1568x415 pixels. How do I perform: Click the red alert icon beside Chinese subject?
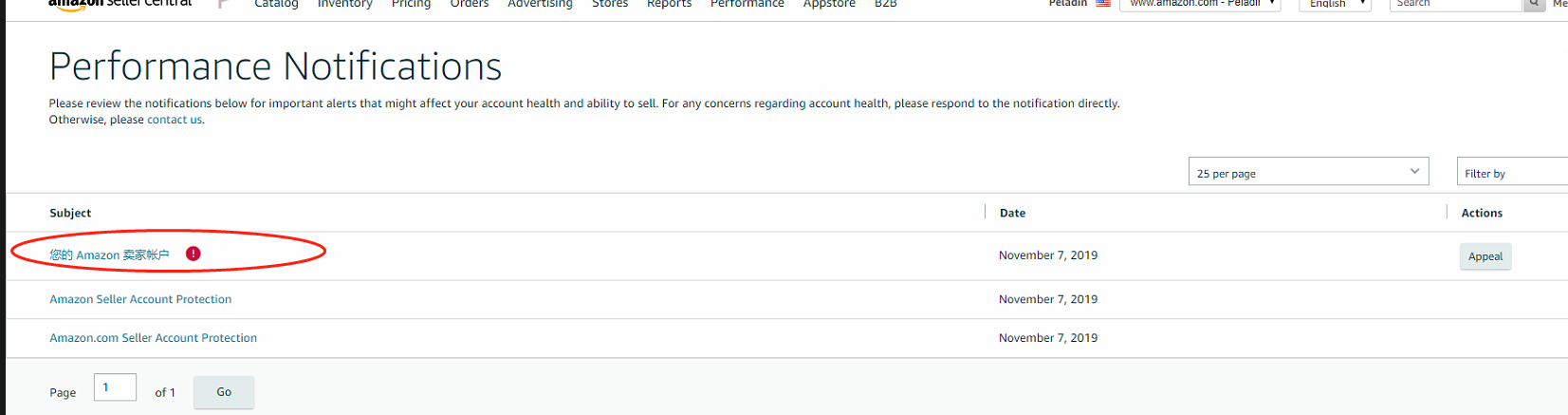click(194, 254)
